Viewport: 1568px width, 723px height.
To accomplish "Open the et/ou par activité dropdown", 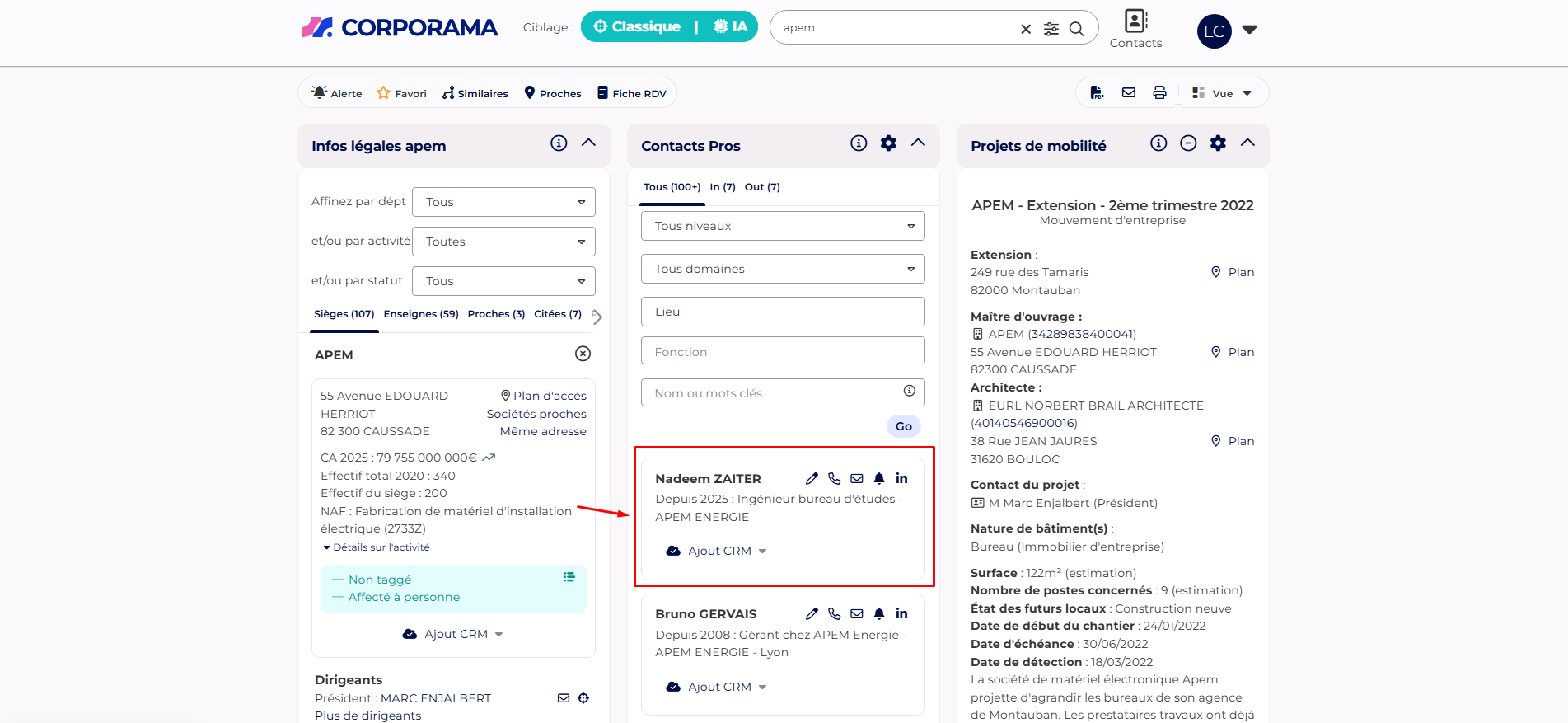I will pos(503,242).
